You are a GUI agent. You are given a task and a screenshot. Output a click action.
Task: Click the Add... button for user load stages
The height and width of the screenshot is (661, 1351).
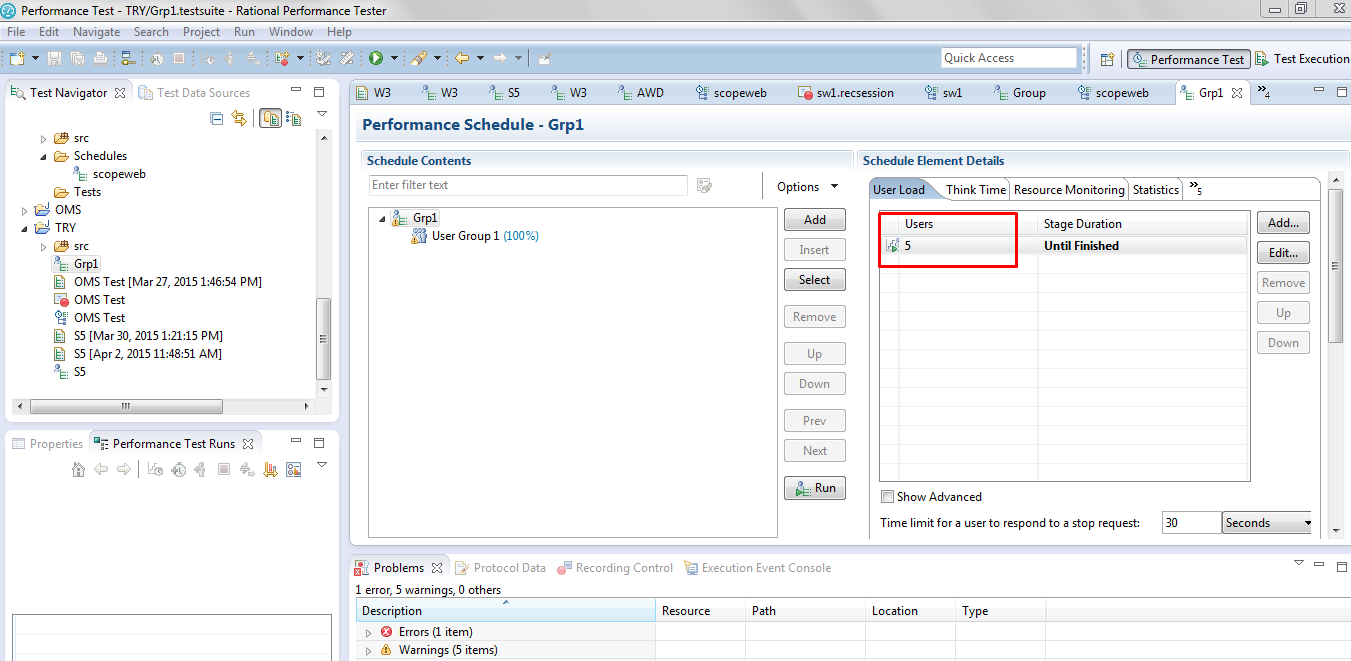coord(1283,223)
